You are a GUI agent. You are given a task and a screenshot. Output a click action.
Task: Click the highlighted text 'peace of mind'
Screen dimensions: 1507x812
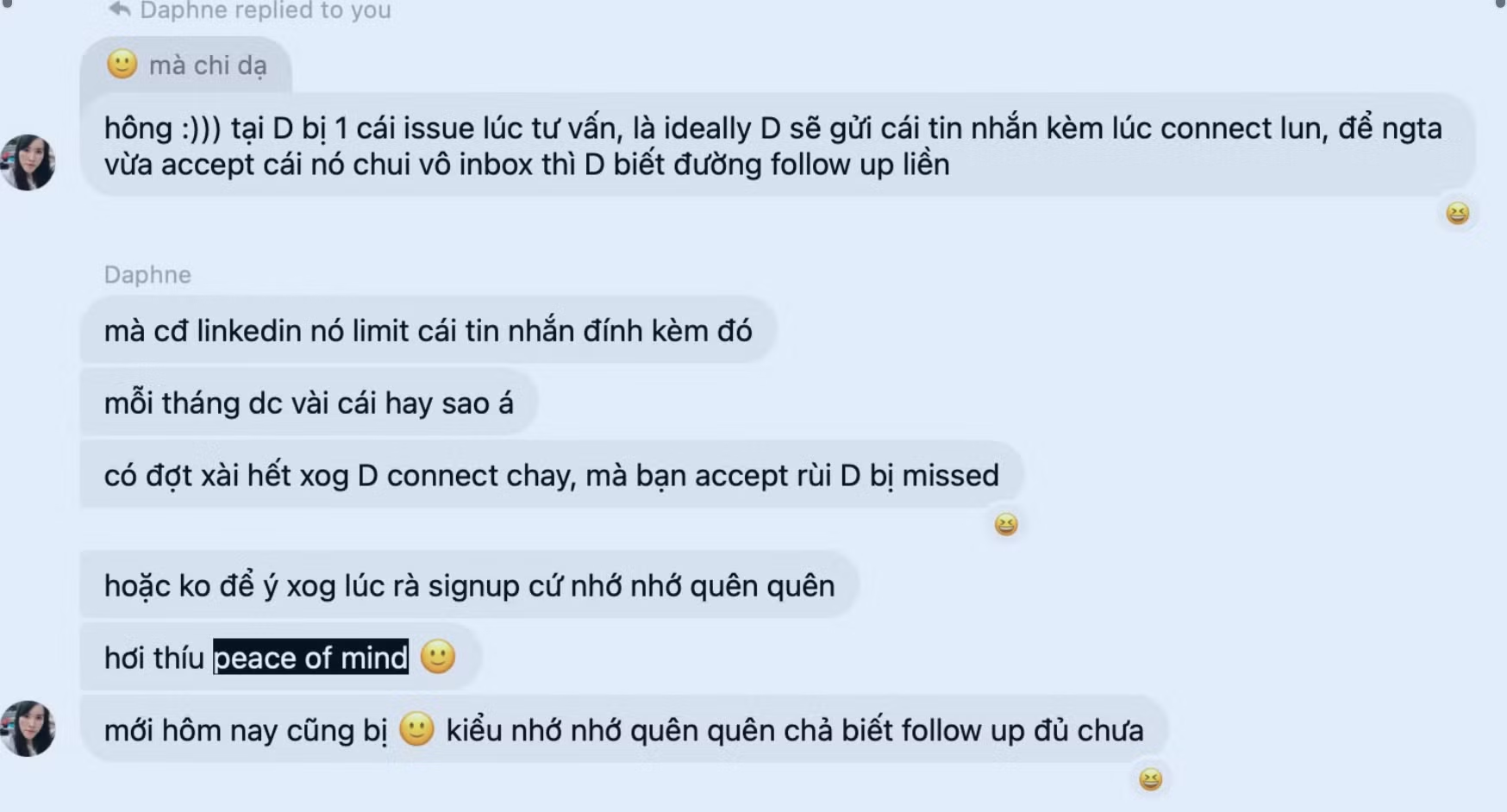[x=310, y=658]
